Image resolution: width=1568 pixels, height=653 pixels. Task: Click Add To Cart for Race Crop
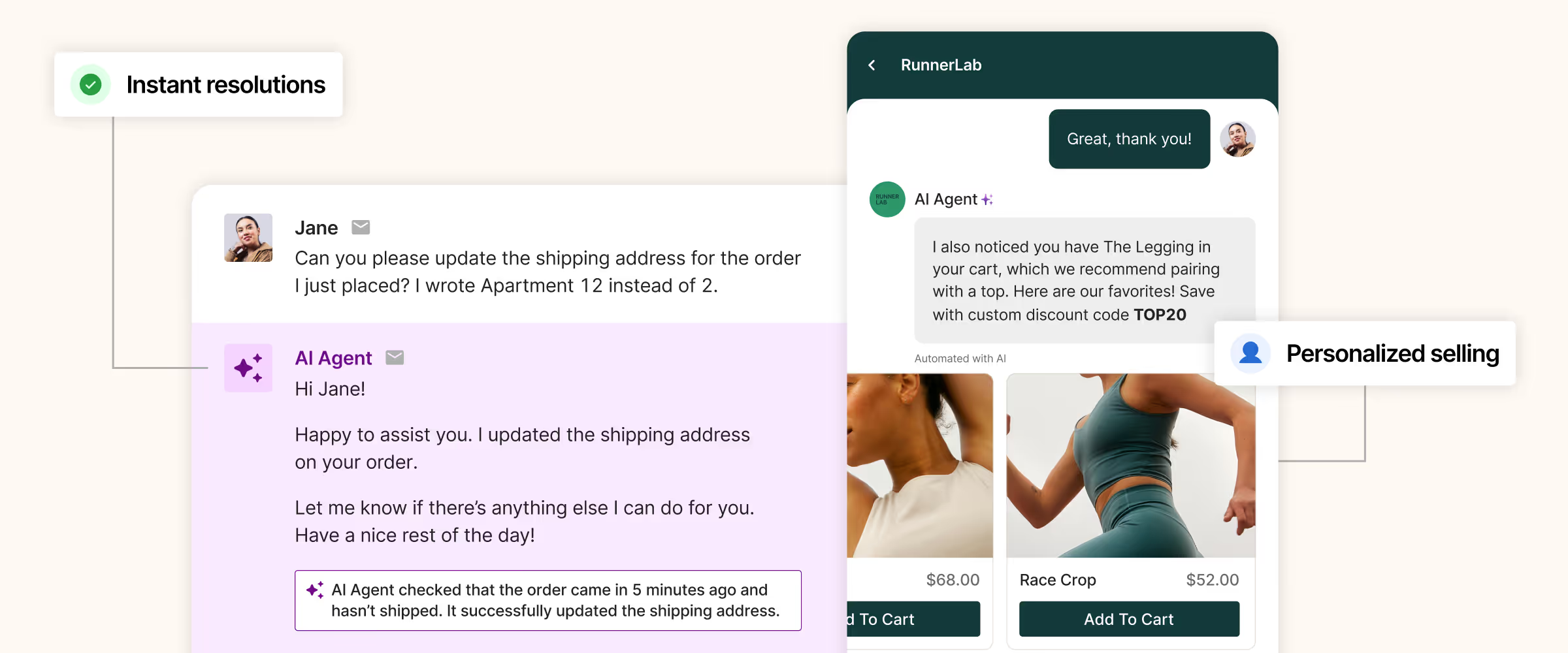point(1129,618)
